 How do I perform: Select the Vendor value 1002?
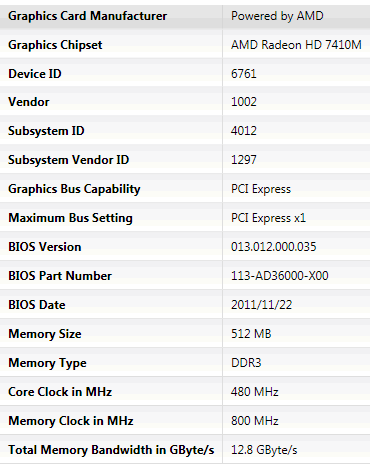coord(244,102)
